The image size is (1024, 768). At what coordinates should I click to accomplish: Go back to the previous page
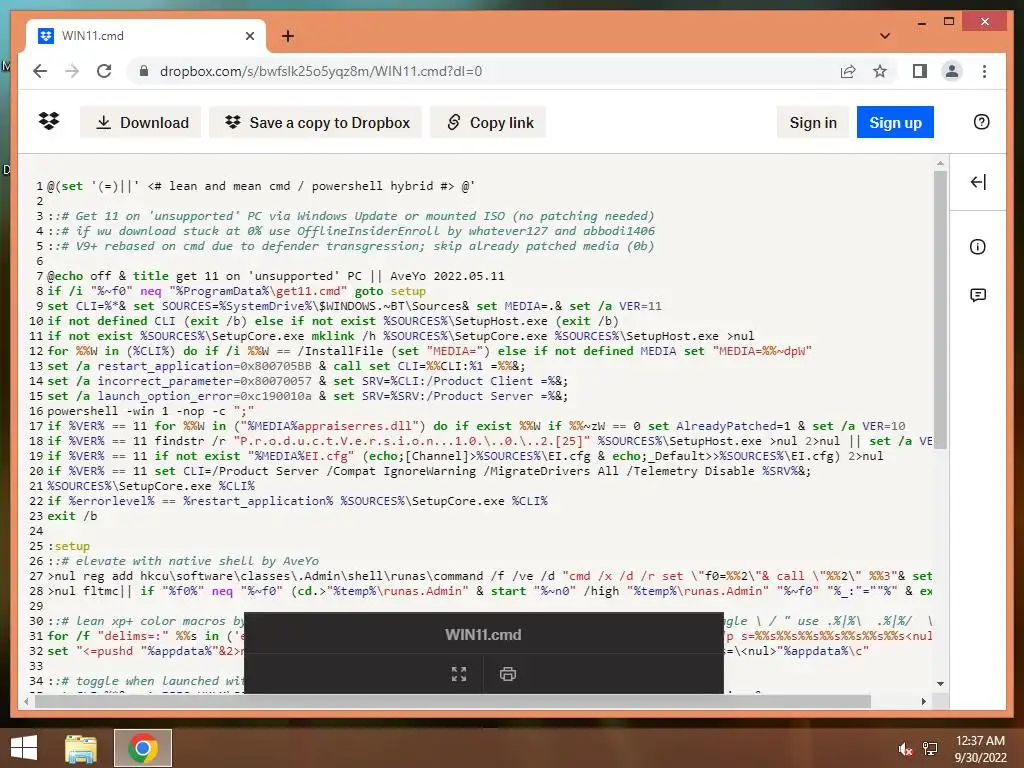coord(40,71)
